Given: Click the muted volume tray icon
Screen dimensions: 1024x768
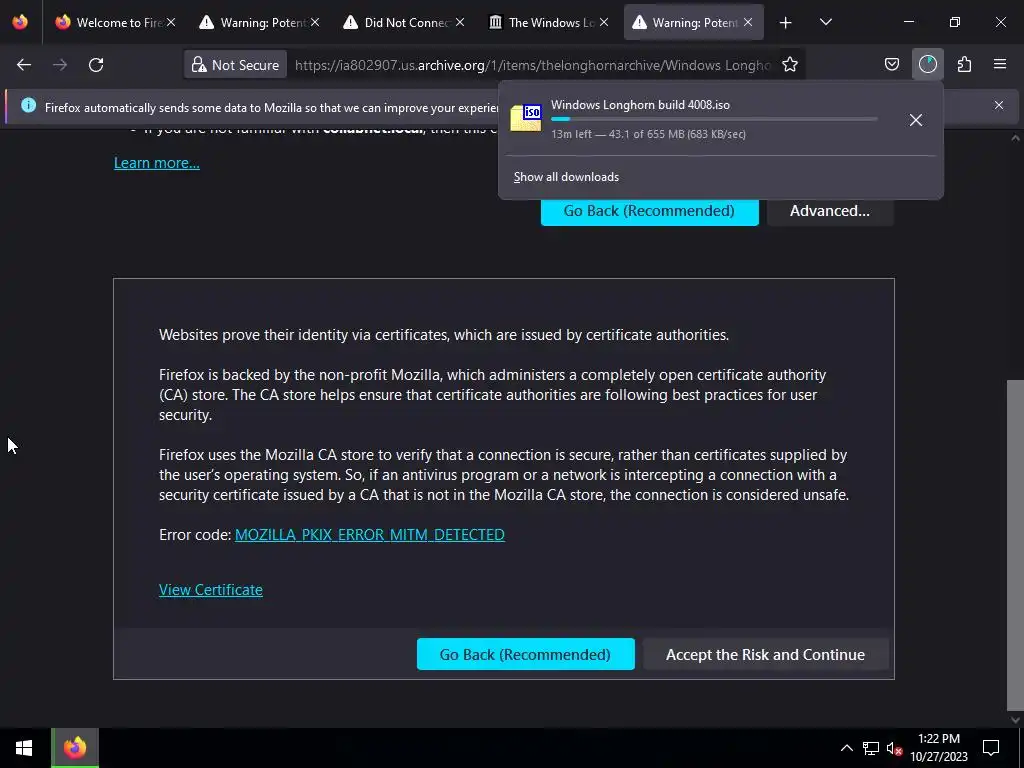Looking at the screenshot, I should click(x=894, y=748).
